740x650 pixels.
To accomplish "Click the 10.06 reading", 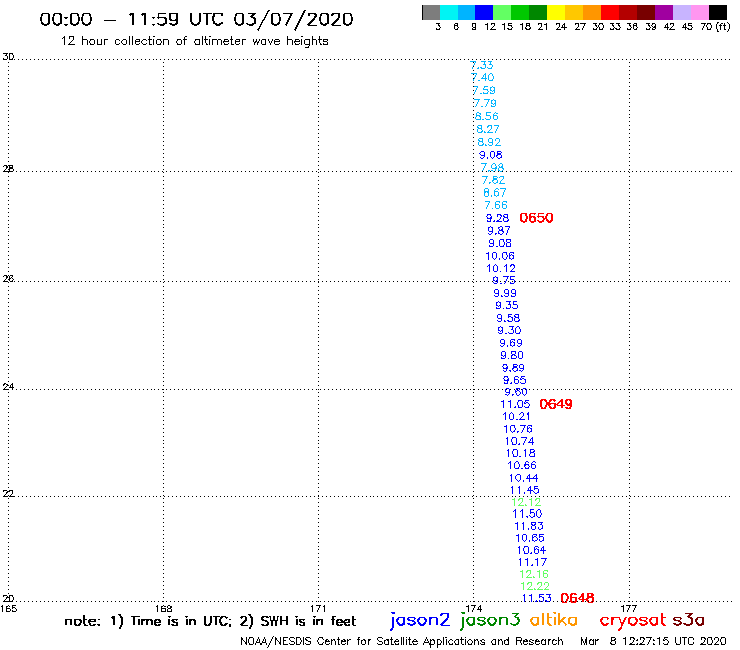I will pos(500,256).
